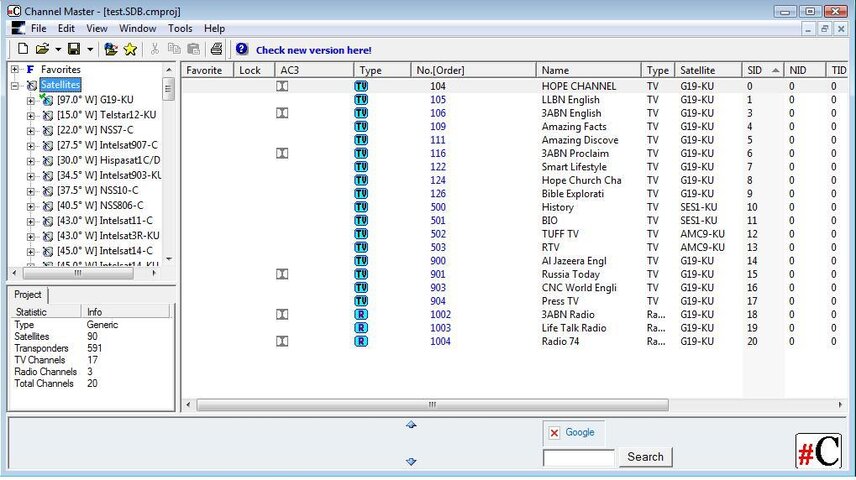Sort by the Favorite column header
The height and width of the screenshot is (480, 856).
pos(207,70)
